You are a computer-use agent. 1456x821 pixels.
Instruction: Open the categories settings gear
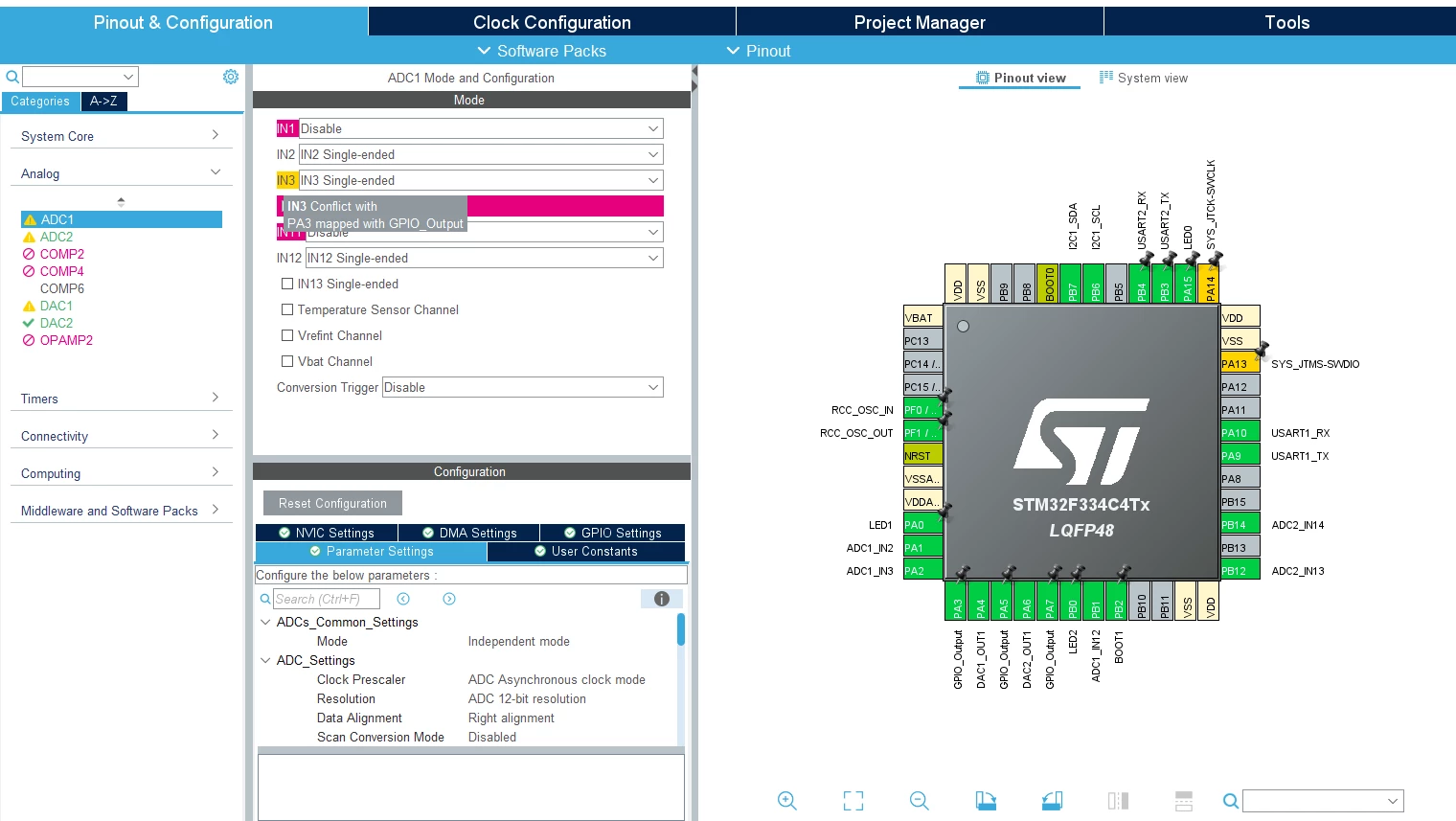[231, 77]
